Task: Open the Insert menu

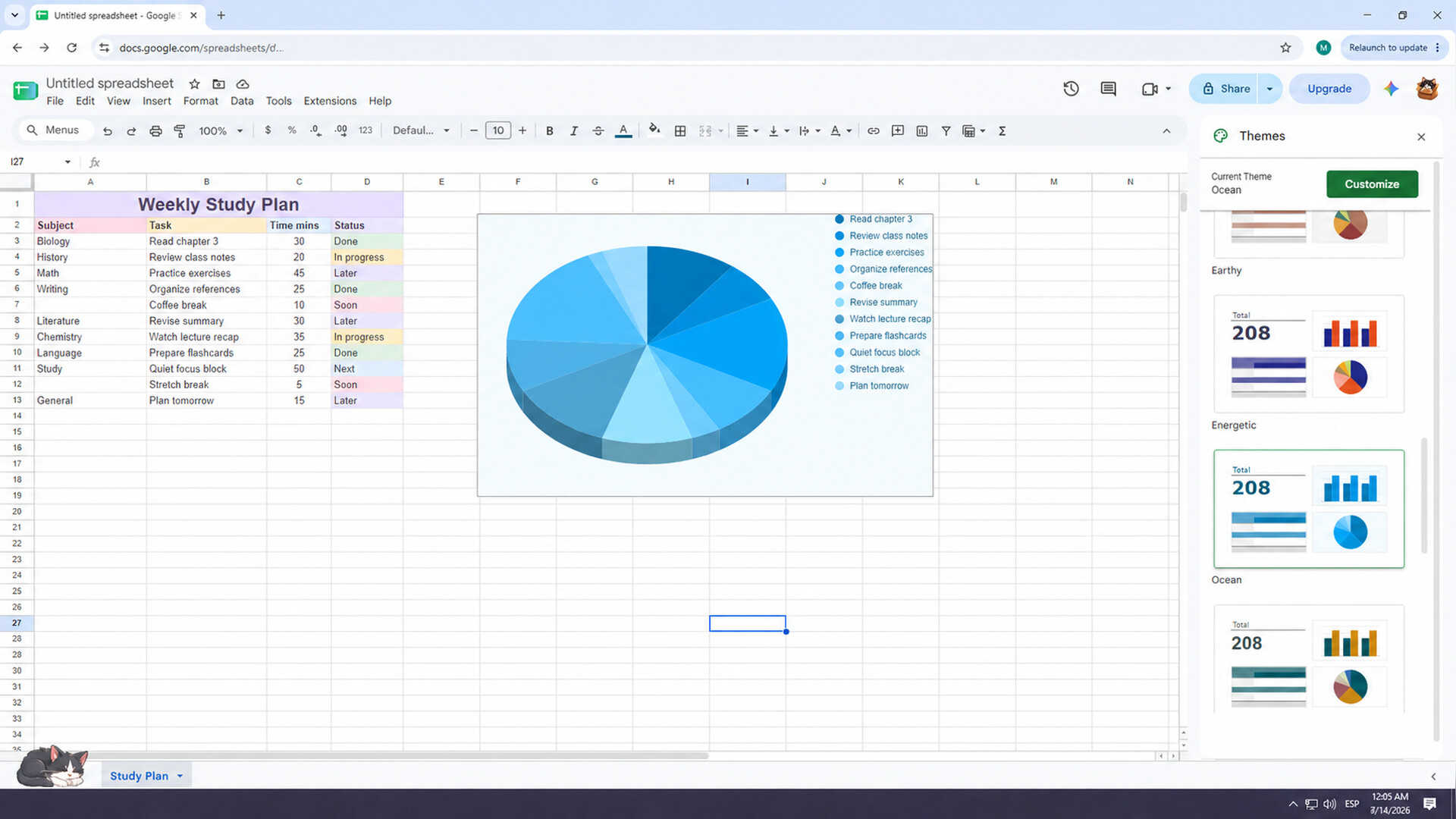Action: coord(157,101)
